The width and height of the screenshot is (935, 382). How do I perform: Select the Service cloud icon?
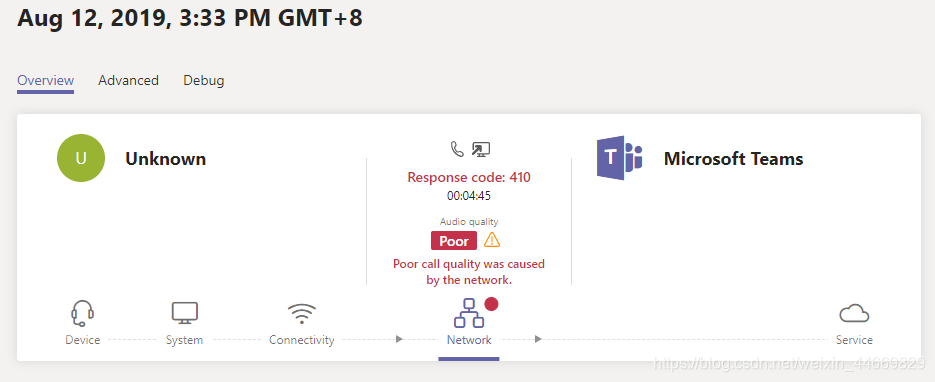click(x=854, y=313)
